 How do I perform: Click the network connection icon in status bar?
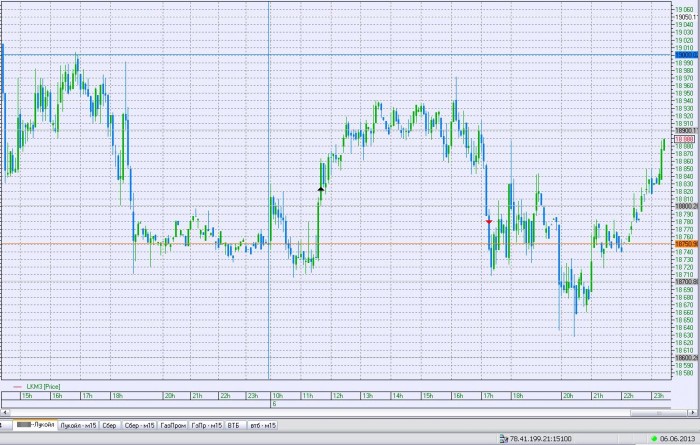tap(504, 439)
